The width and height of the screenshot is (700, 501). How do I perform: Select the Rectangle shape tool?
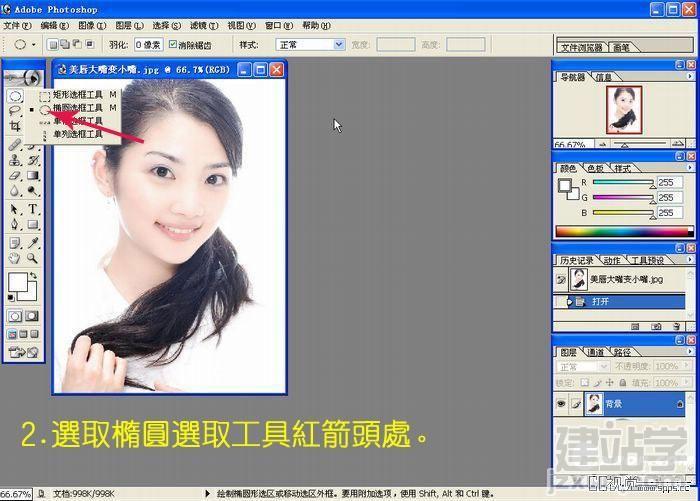tap(33, 224)
